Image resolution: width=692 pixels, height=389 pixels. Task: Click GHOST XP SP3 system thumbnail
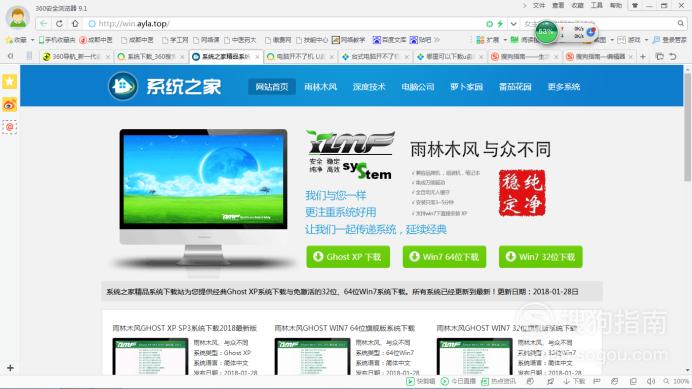click(x=150, y=357)
